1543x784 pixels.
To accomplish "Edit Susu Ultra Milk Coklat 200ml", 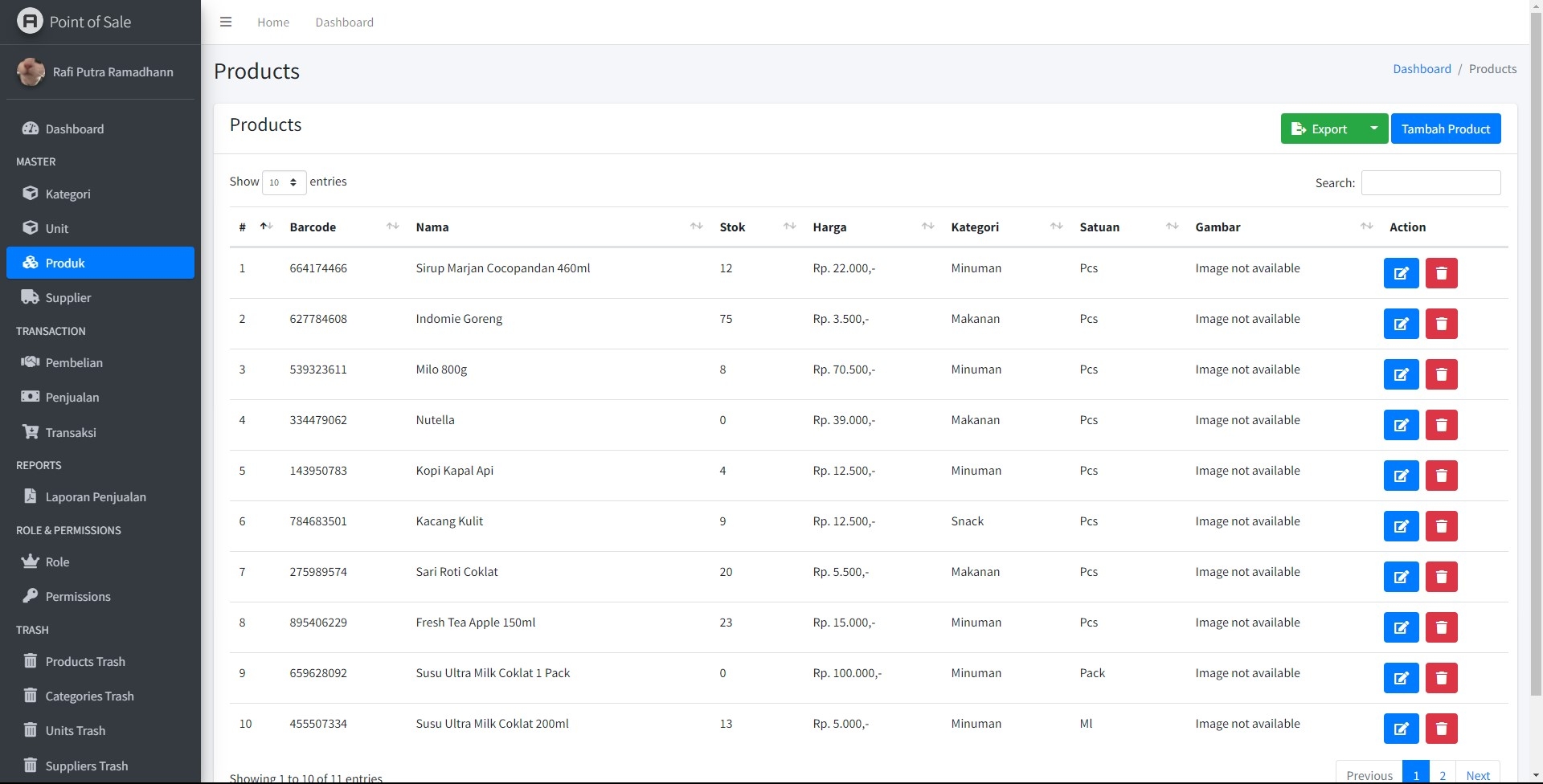I will point(1401,729).
